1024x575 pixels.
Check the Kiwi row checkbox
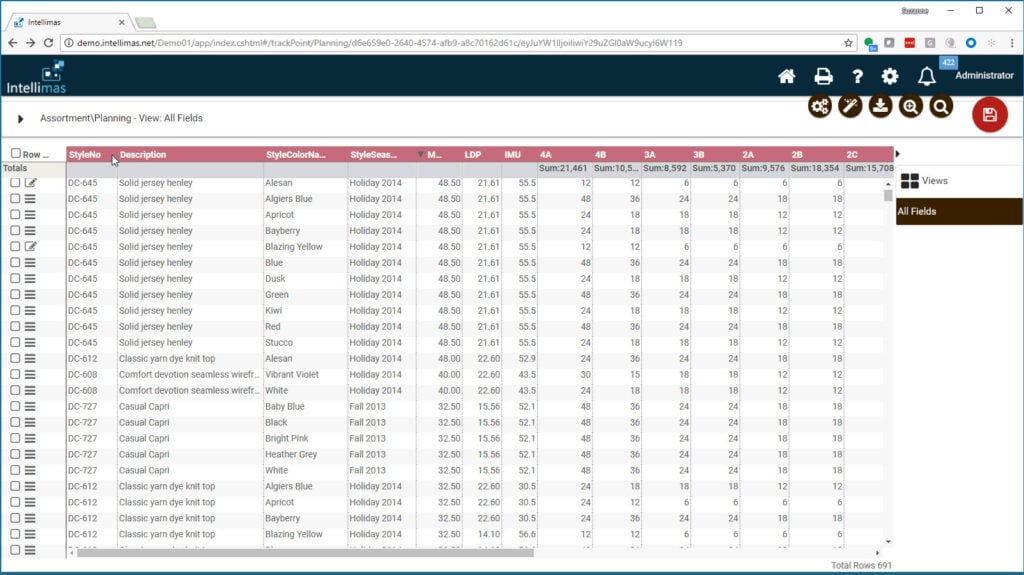pos(15,310)
